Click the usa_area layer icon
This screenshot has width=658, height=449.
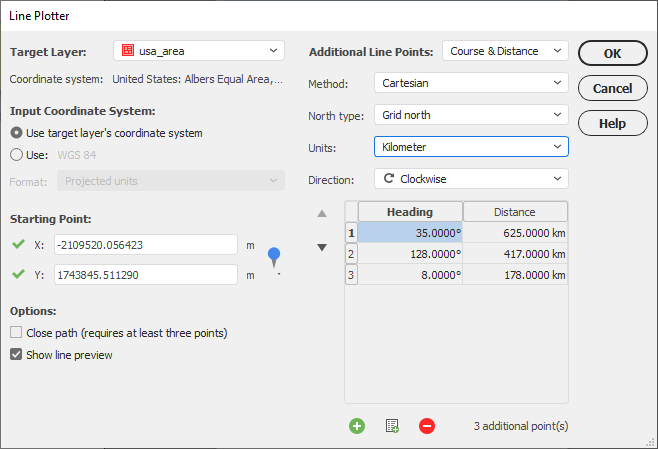(x=128, y=50)
